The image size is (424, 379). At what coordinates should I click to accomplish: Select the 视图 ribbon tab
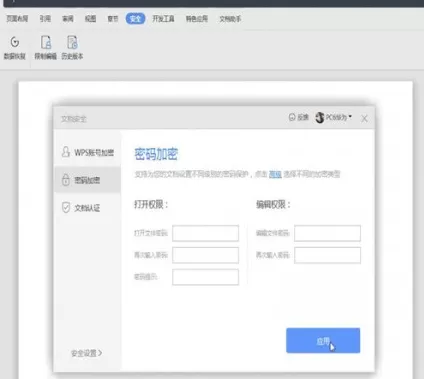(x=90, y=19)
